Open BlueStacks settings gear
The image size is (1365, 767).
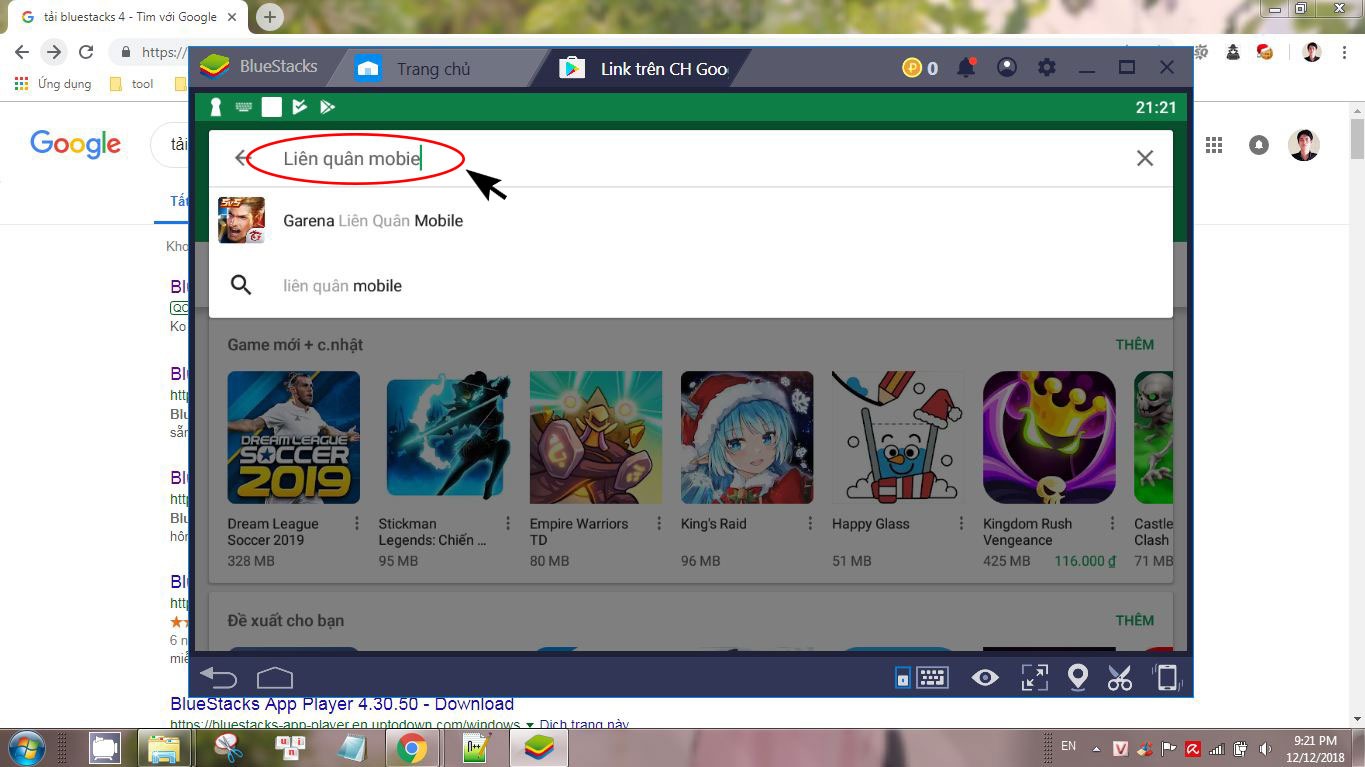coord(1046,68)
